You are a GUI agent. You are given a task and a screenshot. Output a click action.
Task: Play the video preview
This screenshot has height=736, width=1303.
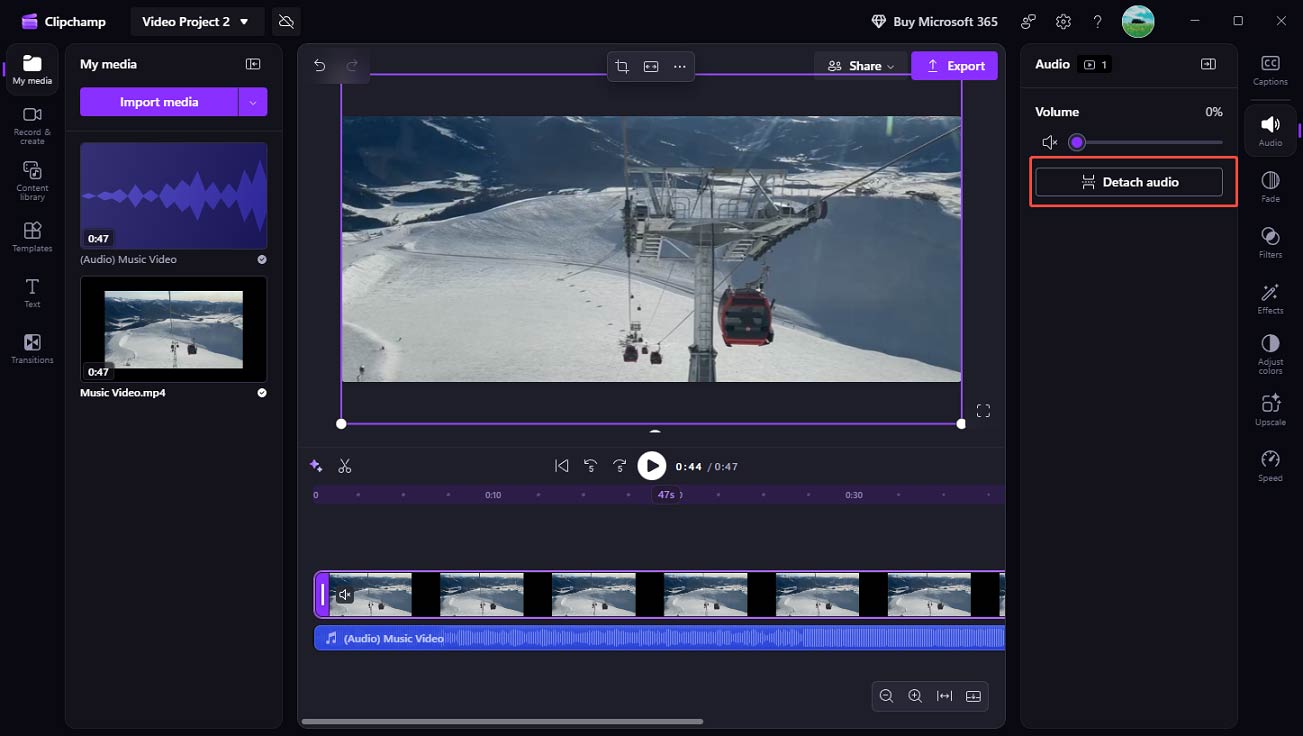tap(651, 466)
